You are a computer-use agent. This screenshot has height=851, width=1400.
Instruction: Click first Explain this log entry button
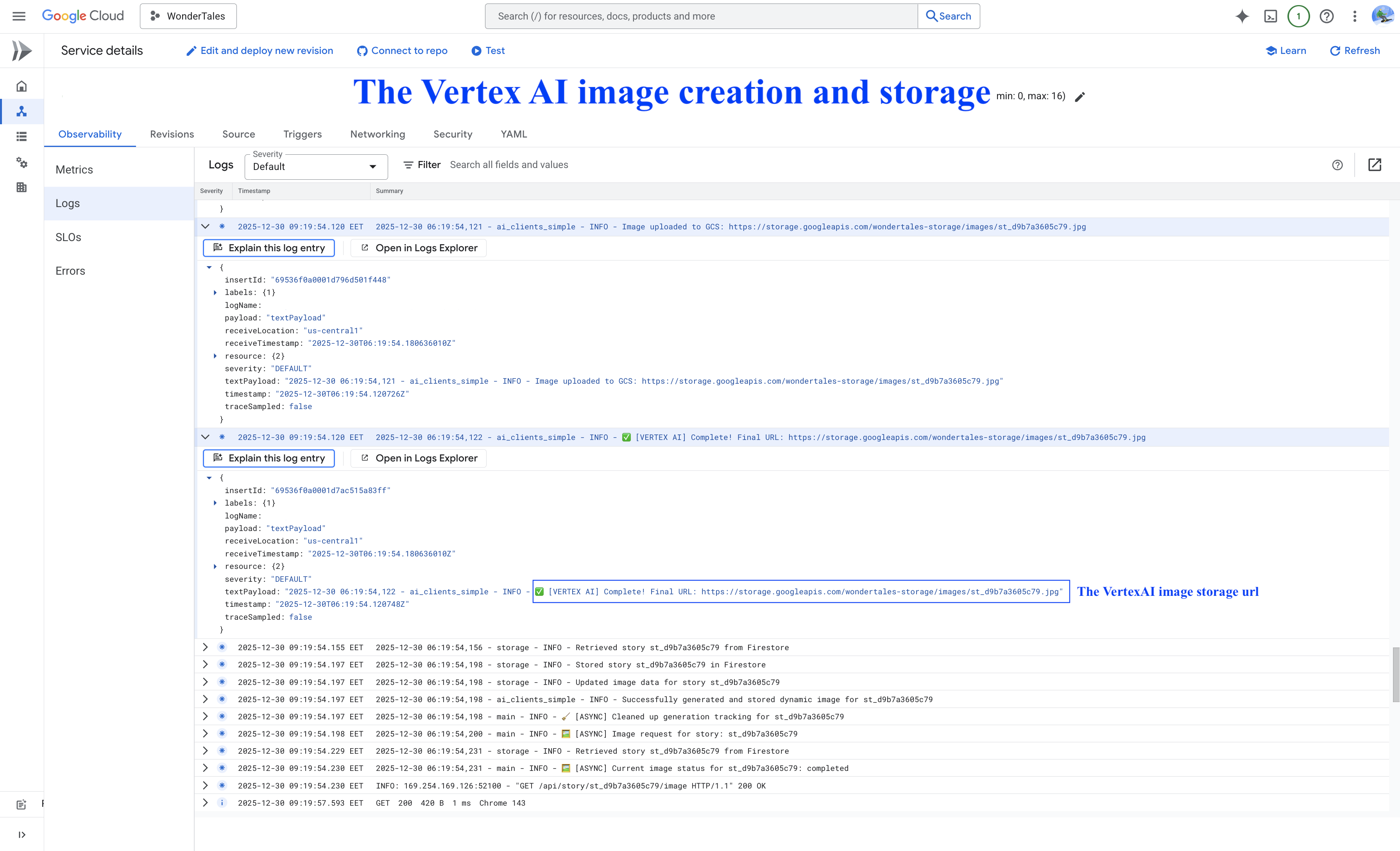269,248
